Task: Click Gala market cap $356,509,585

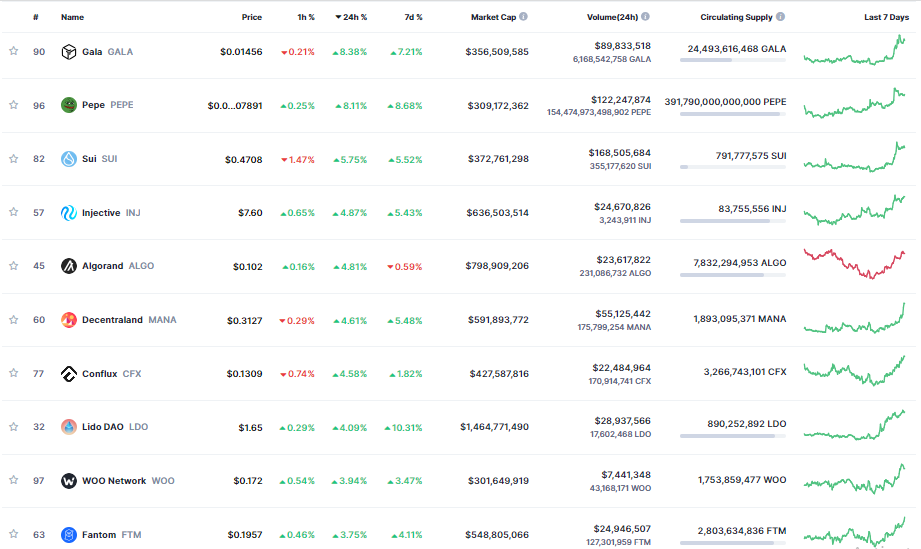Action: (x=497, y=52)
